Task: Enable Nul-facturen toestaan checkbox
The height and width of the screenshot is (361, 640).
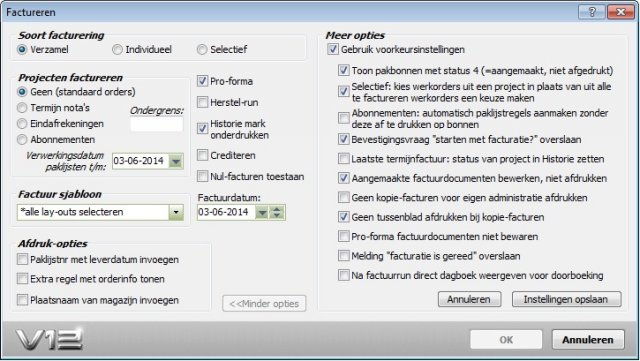Action: coord(202,176)
